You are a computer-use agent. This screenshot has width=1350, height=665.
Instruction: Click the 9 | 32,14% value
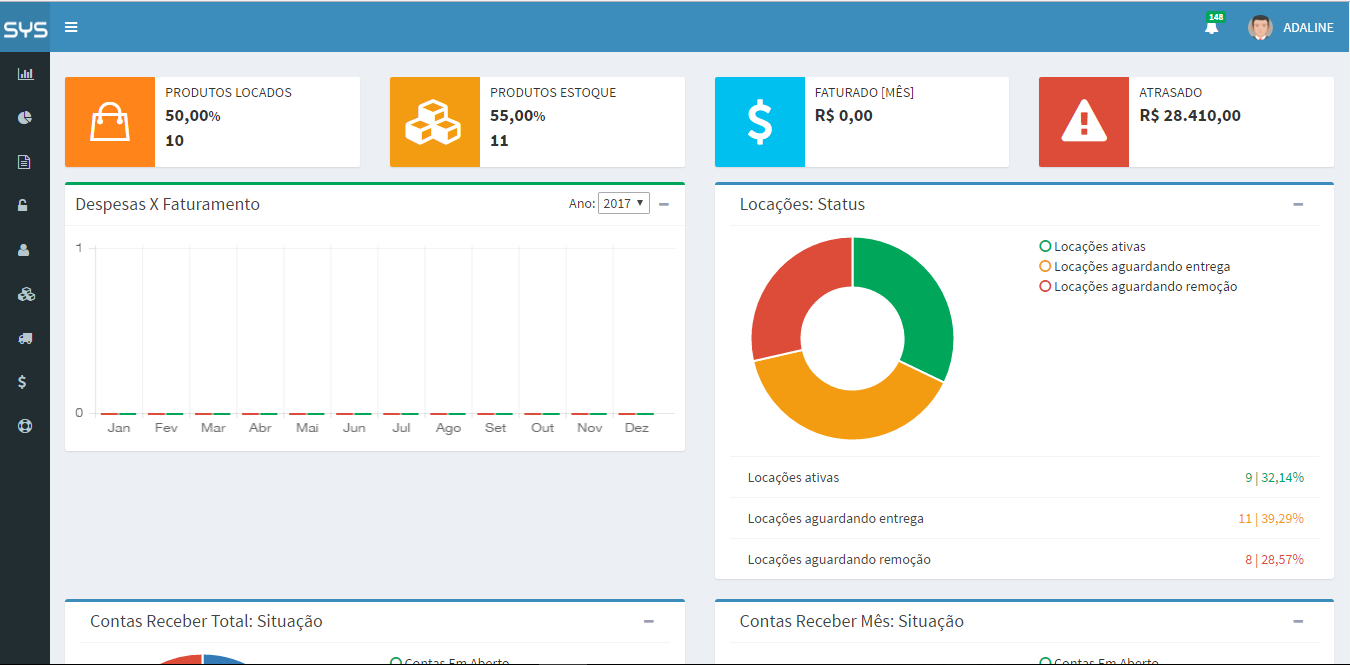click(1274, 477)
